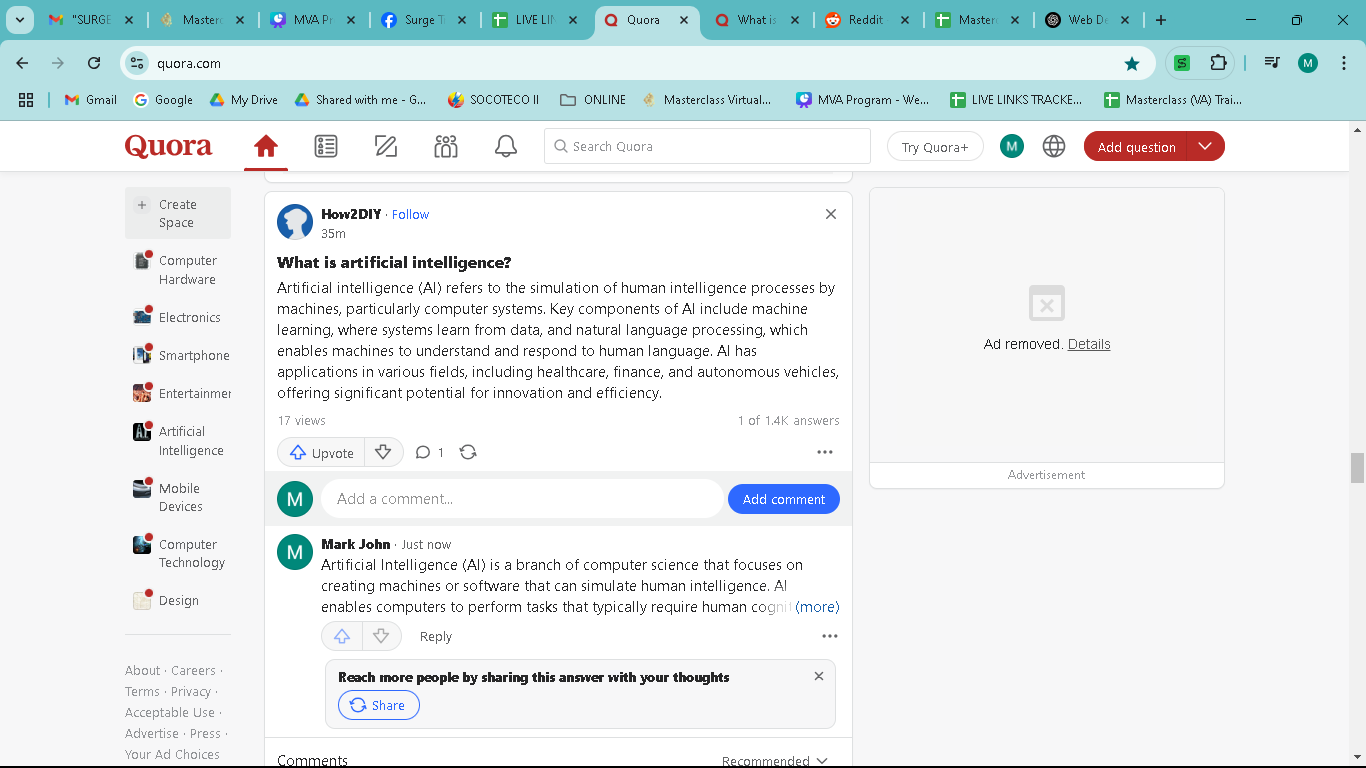
Task: Open the ONLINE bookmarks folder
Action: [593, 100]
